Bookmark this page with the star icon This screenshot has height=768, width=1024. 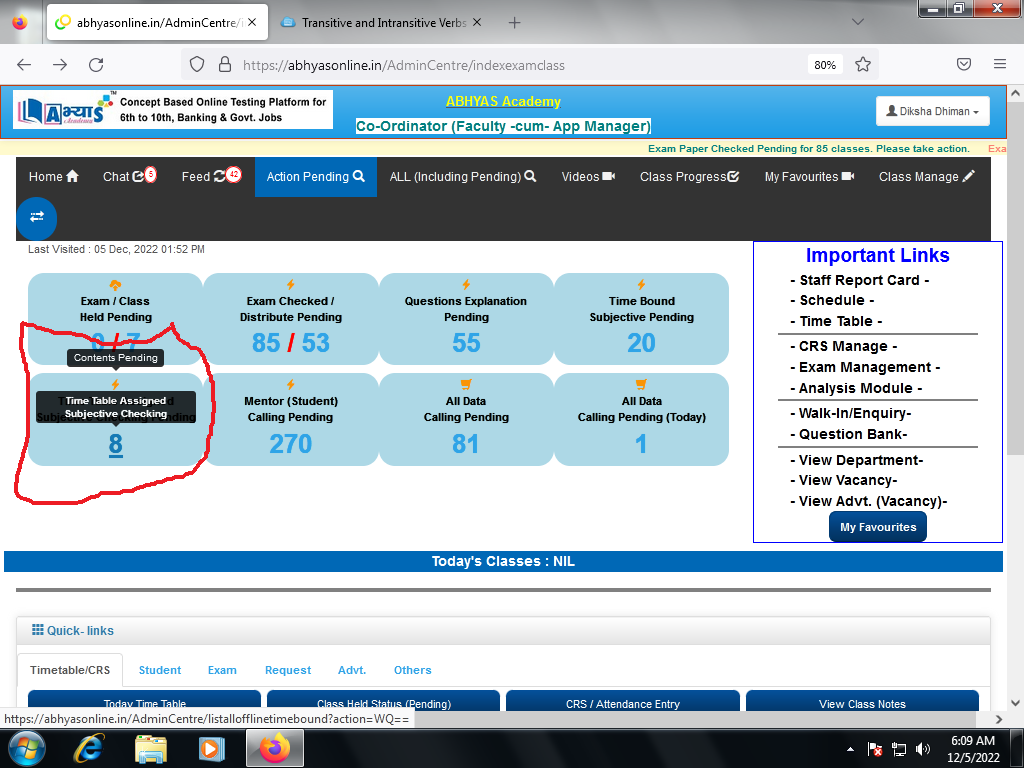pyautogui.click(x=863, y=65)
